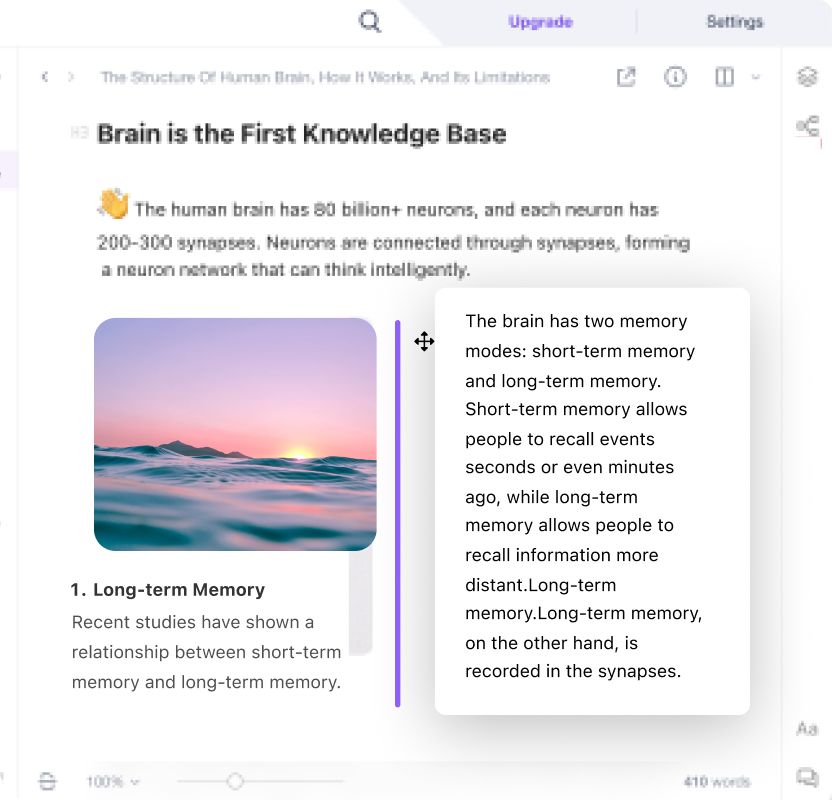The height and width of the screenshot is (800, 832).
Task: Switch to the Upgrade tab
Action: coord(540,22)
